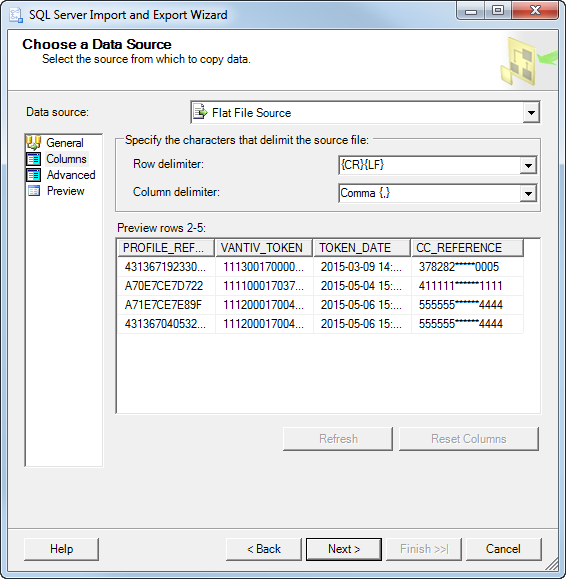Click the General page icon
This screenshot has width=566, height=579.
(x=33, y=143)
